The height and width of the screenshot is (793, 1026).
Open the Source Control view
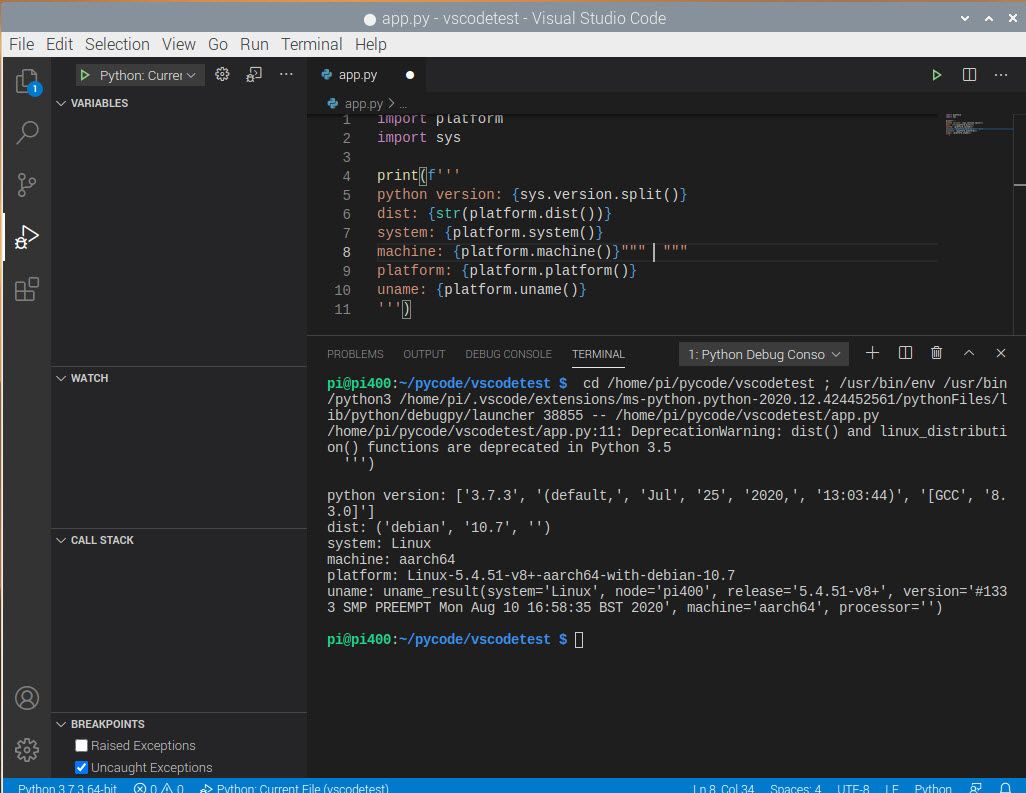click(27, 184)
